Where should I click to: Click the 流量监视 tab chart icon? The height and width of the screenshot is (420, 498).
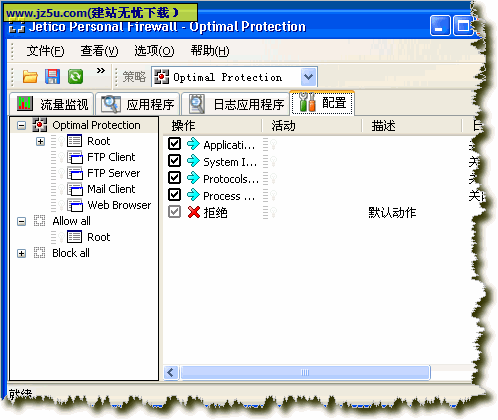click(25, 104)
